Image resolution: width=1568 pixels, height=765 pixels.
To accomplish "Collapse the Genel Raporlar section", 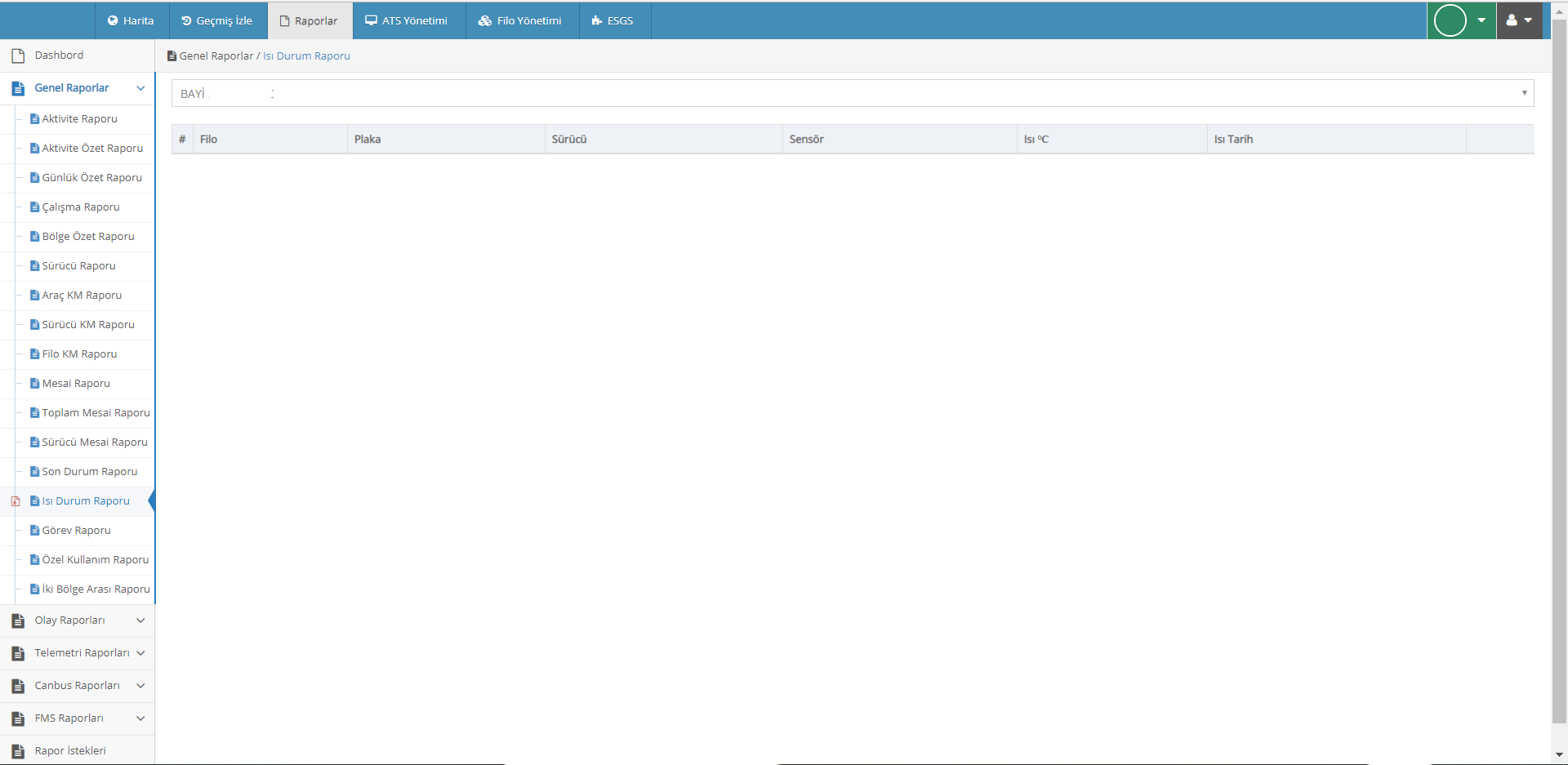I will point(78,88).
